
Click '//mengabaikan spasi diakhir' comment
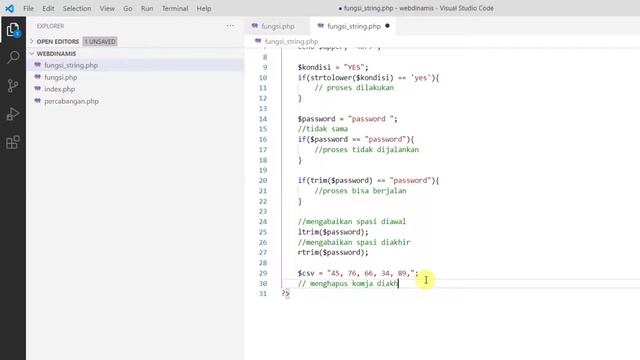point(354,242)
